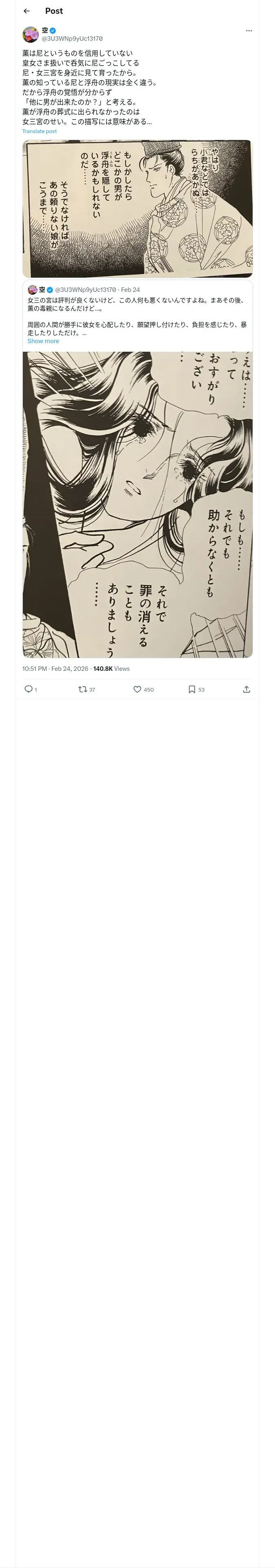Open the author's profile avatar
Screen dimensions: 275x1568
[31, 34]
